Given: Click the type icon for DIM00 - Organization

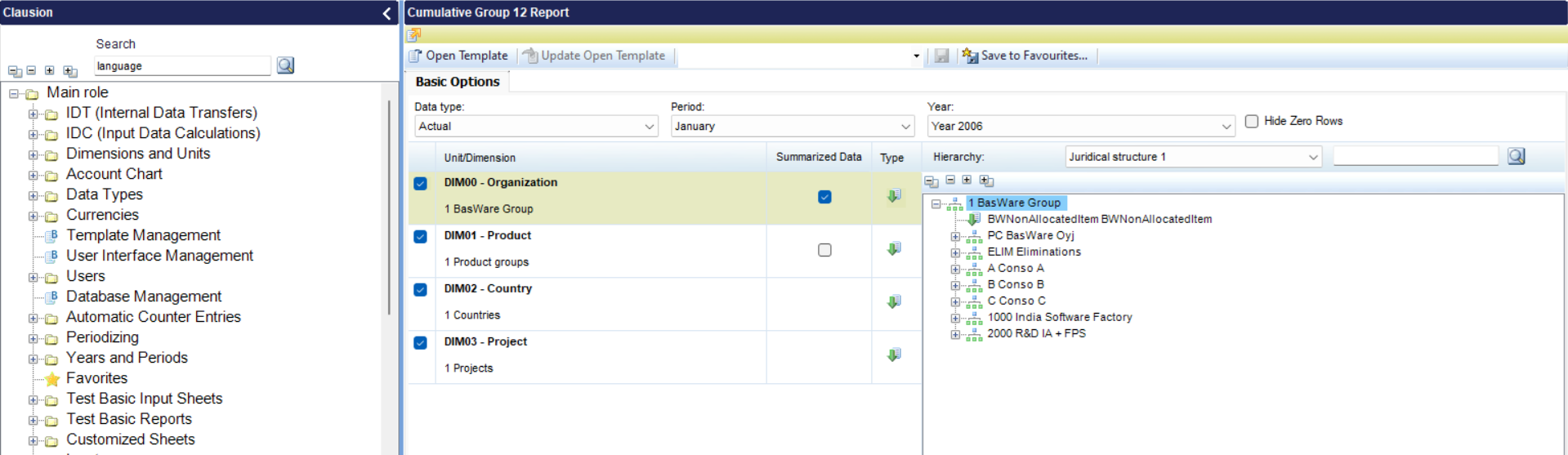Looking at the screenshot, I should (x=895, y=196).
